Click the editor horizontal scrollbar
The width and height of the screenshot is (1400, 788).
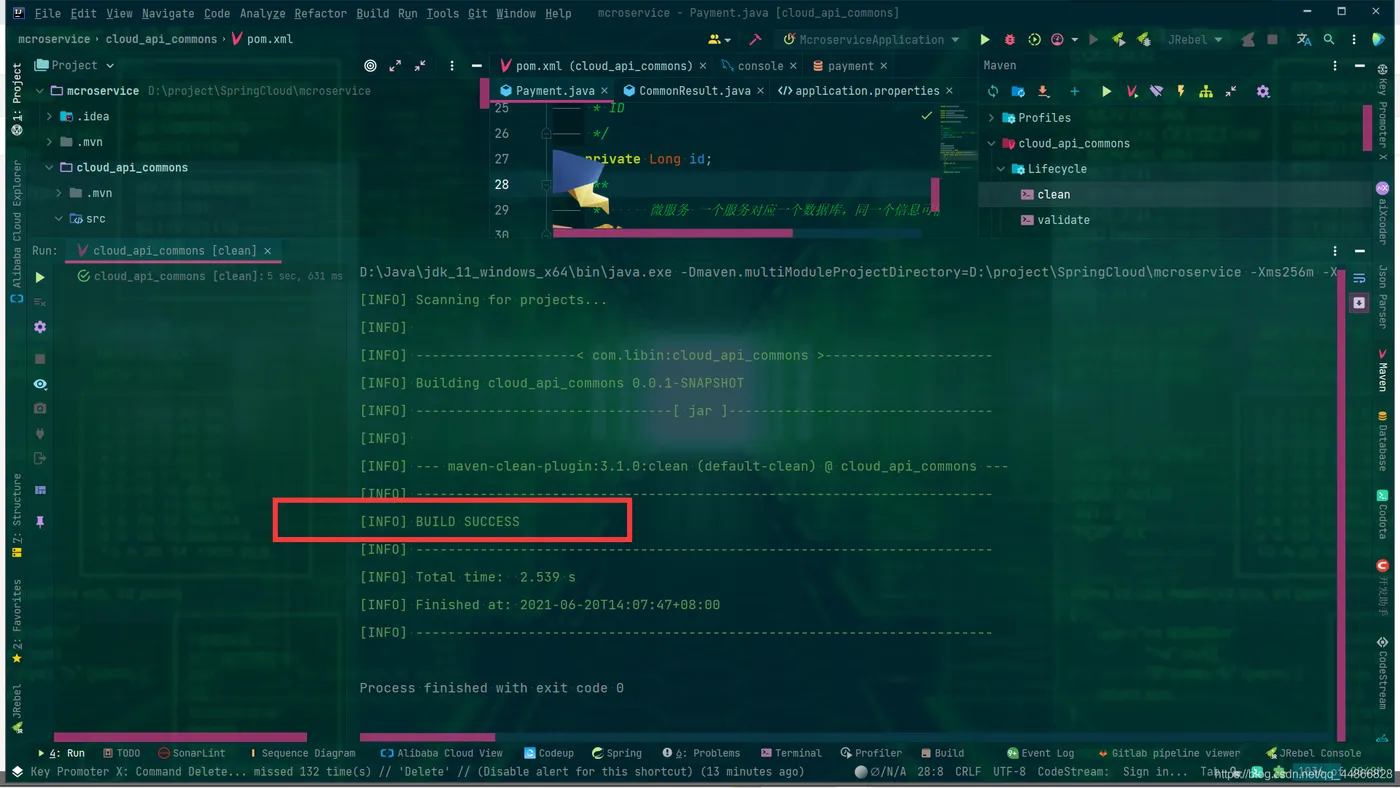click(x=672, y=233)
